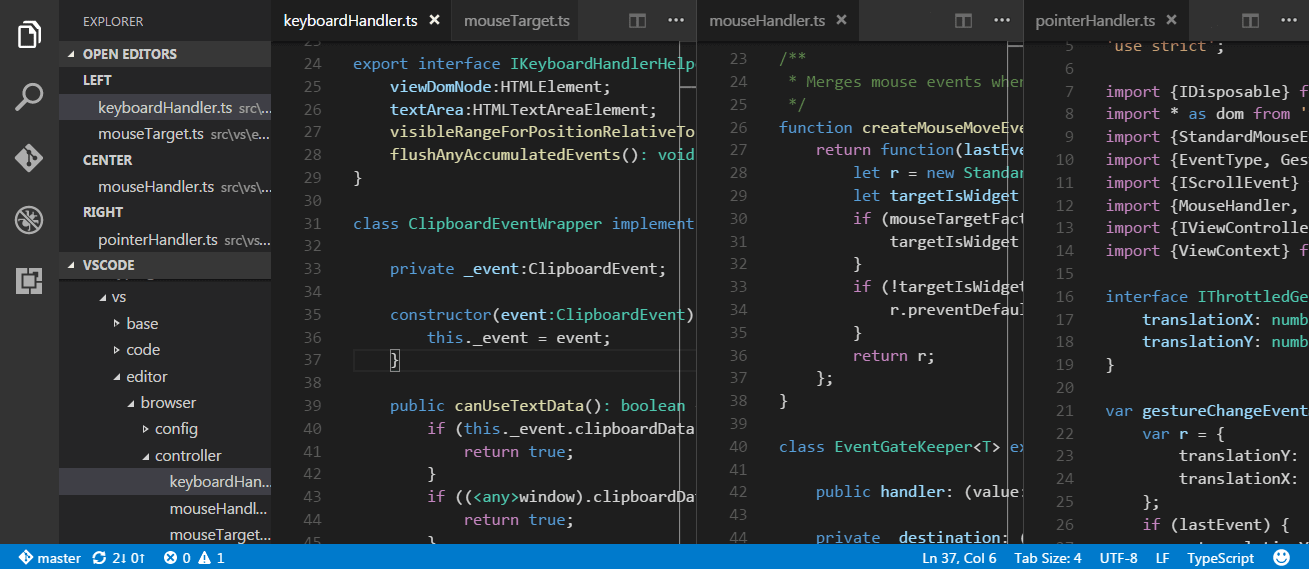1309x569 pixels.
Task: Open mouseTarget.ts in open editors list
Action: [165, 134]
